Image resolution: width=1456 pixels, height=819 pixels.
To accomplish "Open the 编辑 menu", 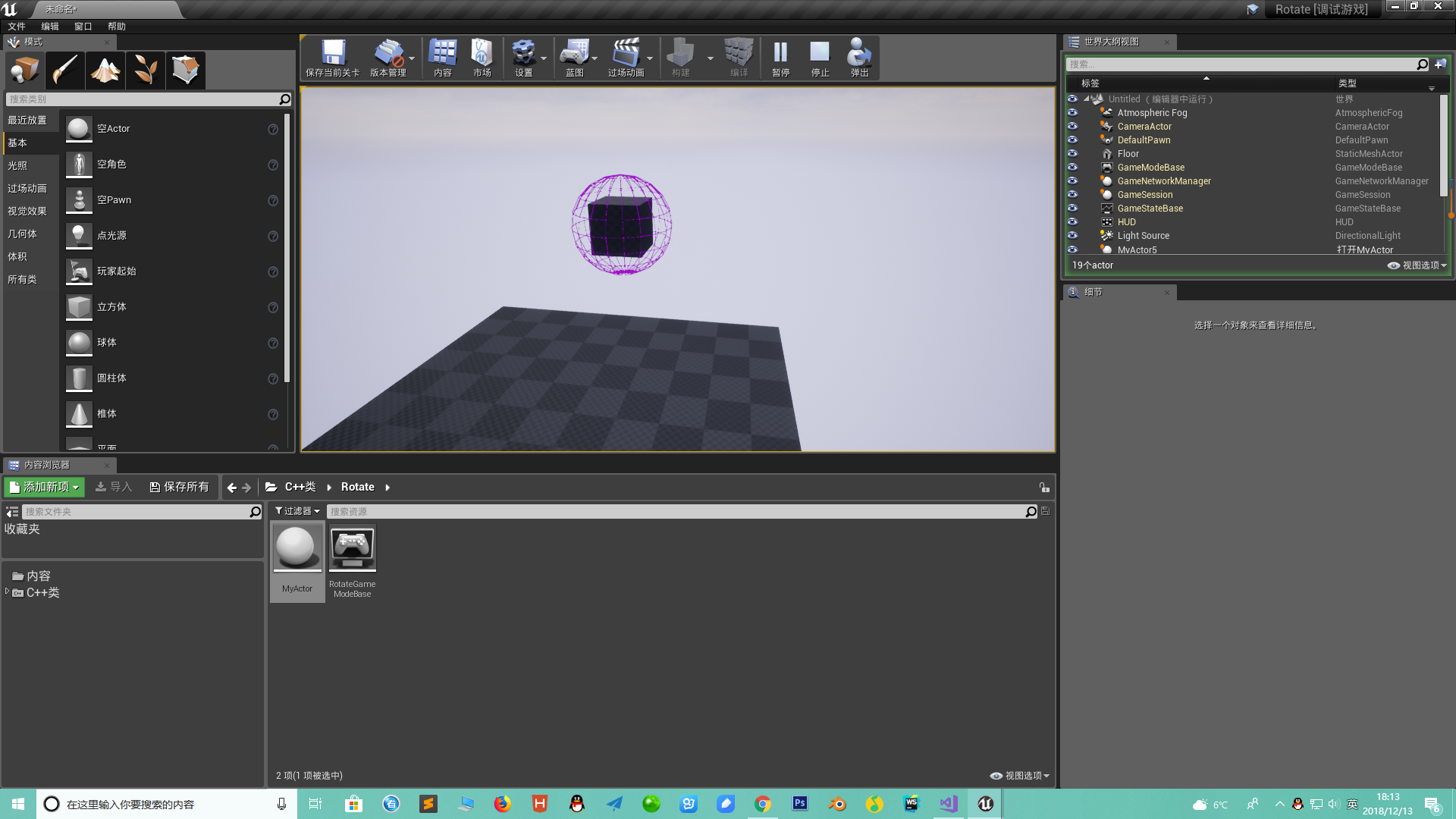I will (50, 25).
